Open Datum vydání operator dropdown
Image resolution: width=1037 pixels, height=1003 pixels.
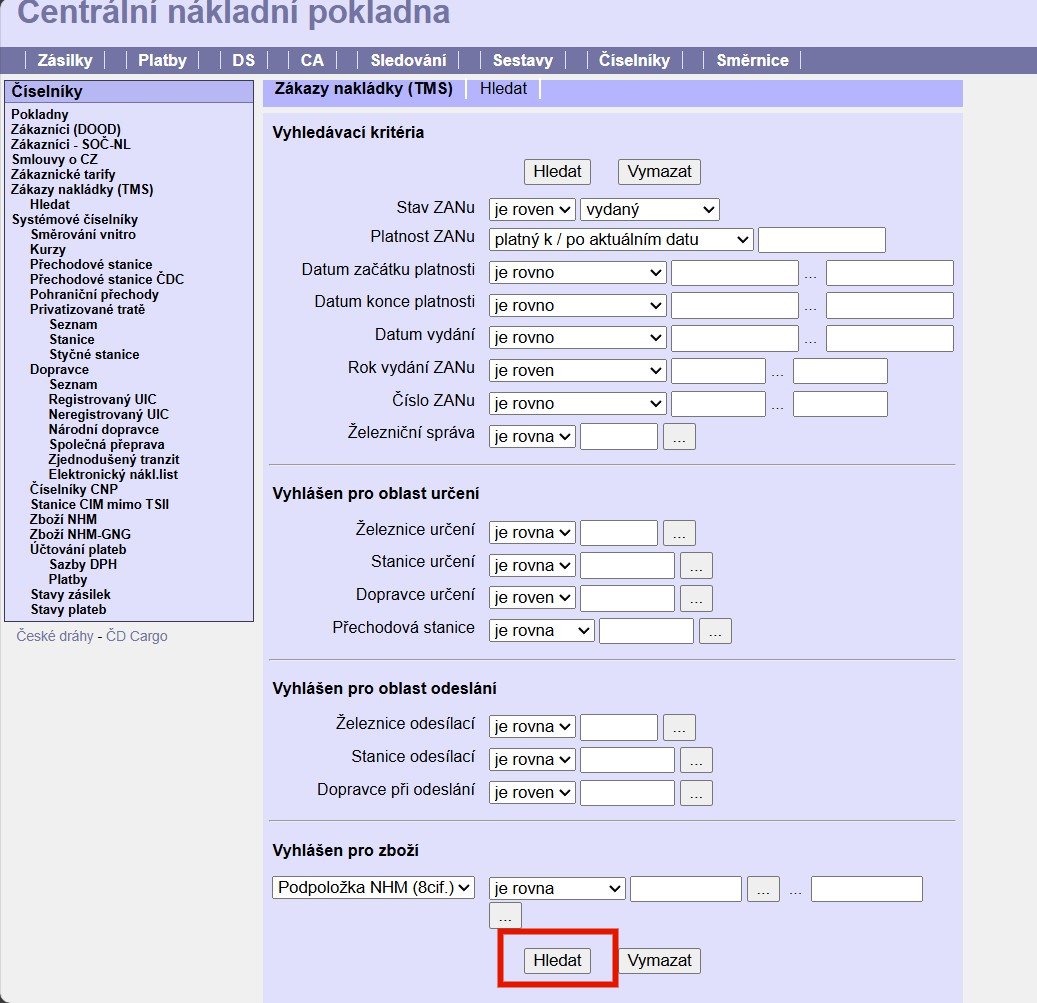coord(577,338)
